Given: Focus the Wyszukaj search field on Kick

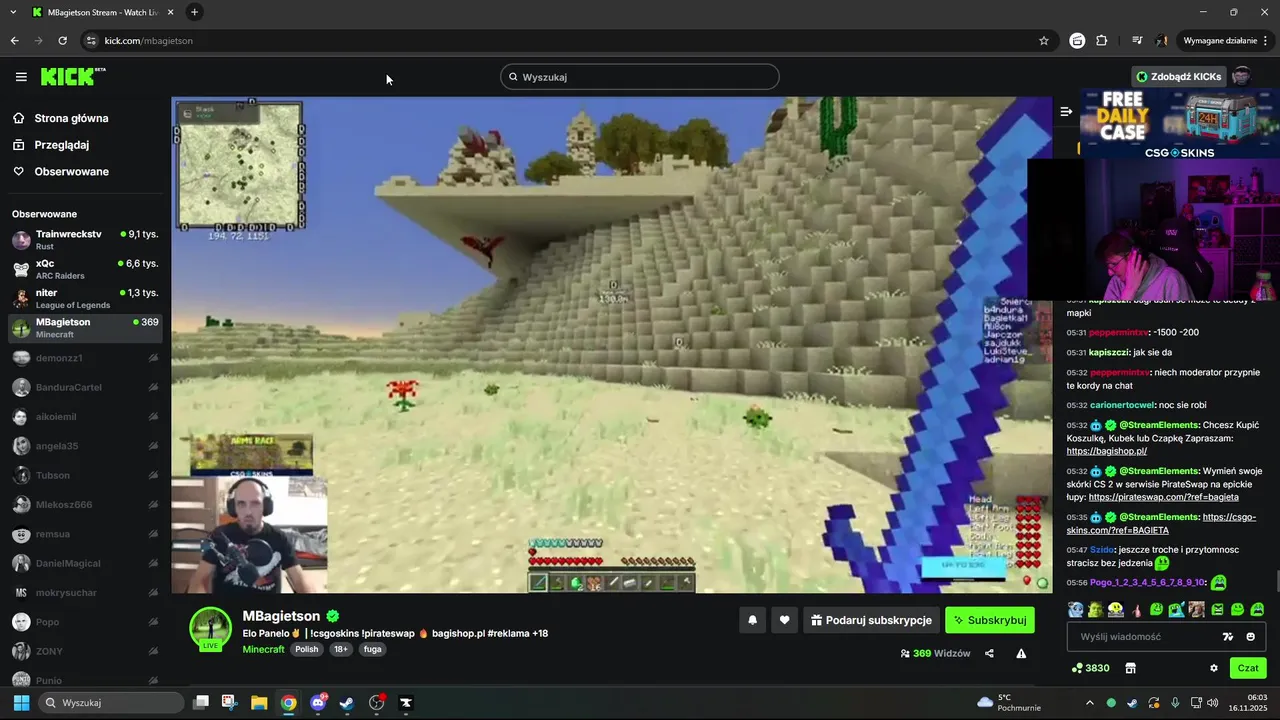Looking at the screenshot, I should tap(639, 77).
